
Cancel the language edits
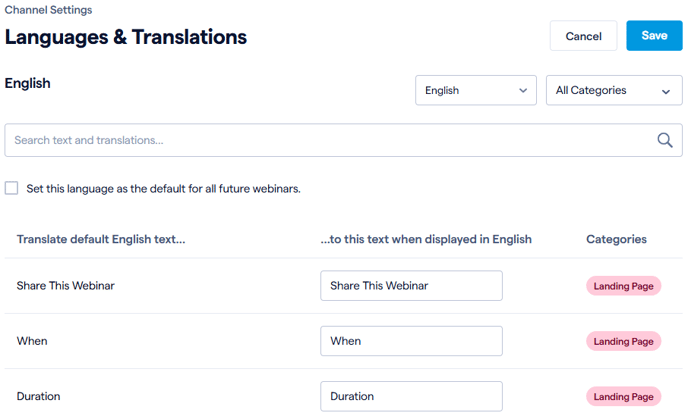tap(583, 36)
